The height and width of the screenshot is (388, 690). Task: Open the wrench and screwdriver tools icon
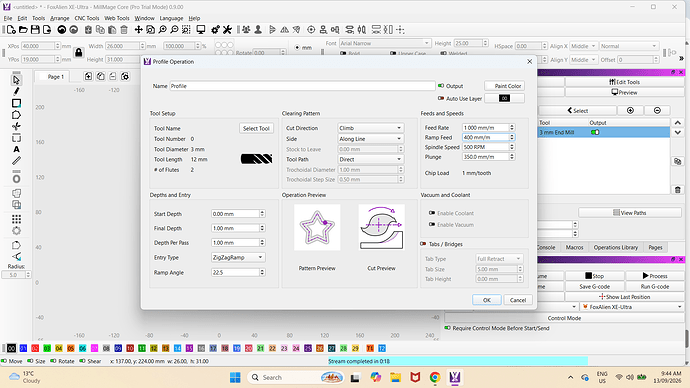[x=227, y=29]
